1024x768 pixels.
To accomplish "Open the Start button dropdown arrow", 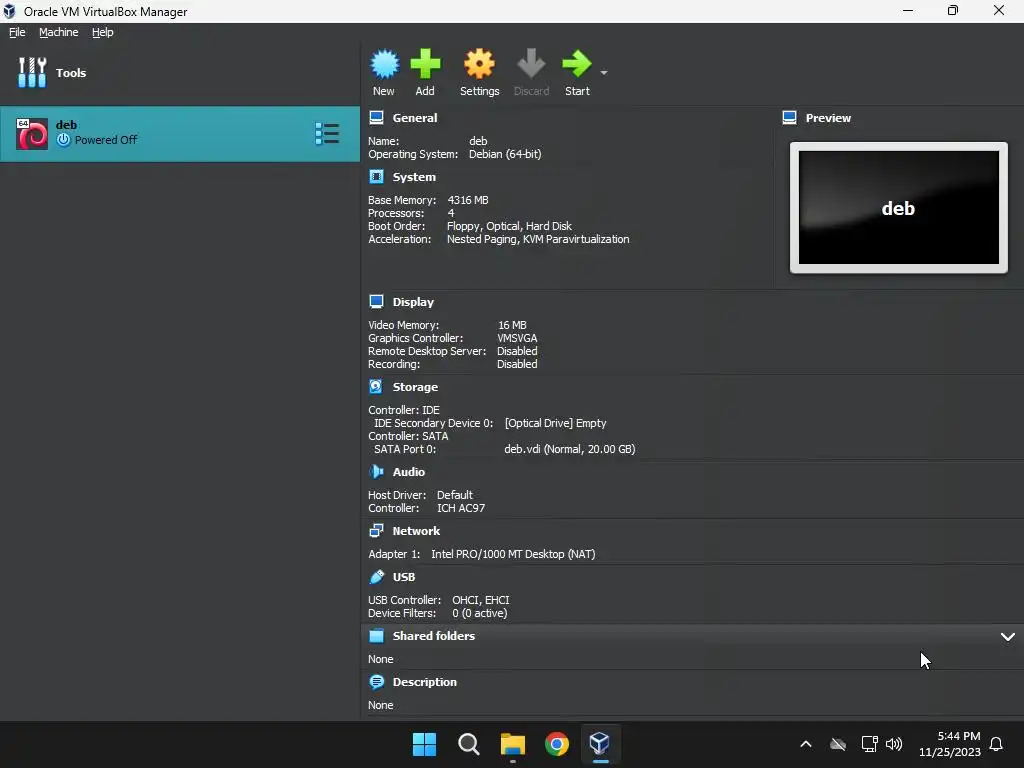I will (x=604, y=72).
